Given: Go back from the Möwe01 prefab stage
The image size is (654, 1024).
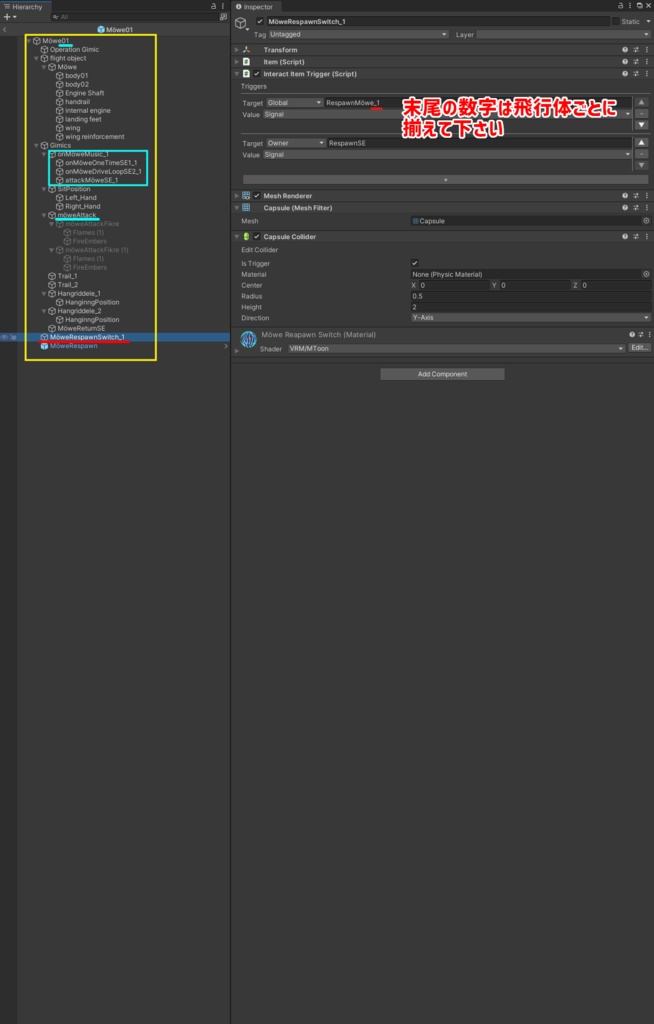Looking at the screenshot, I should pos(5,30).
